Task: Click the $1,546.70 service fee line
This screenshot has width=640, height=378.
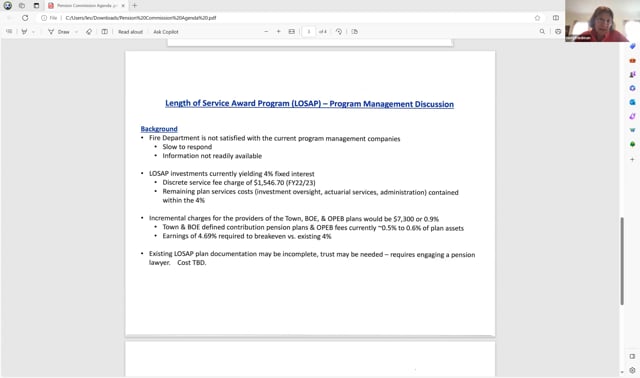Action: coord(239,183)
